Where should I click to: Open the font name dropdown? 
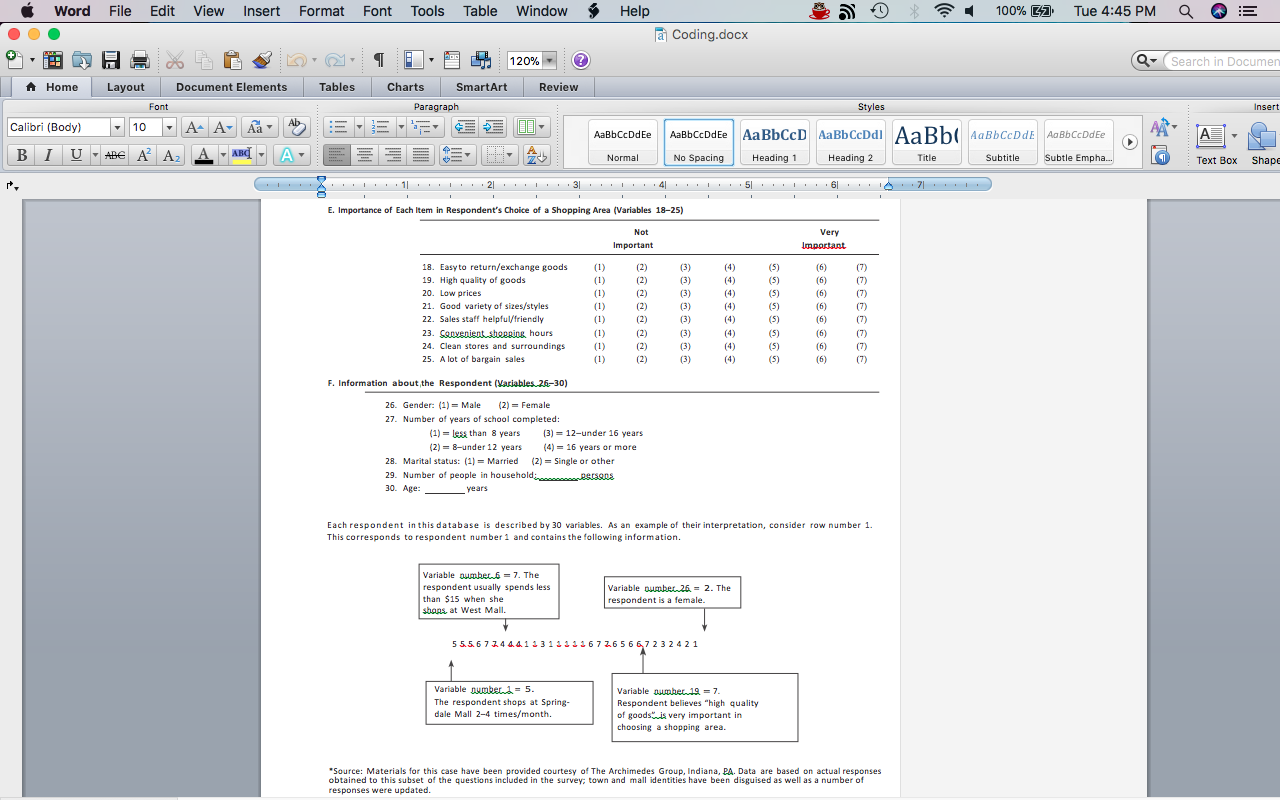[x=117, y=127]
